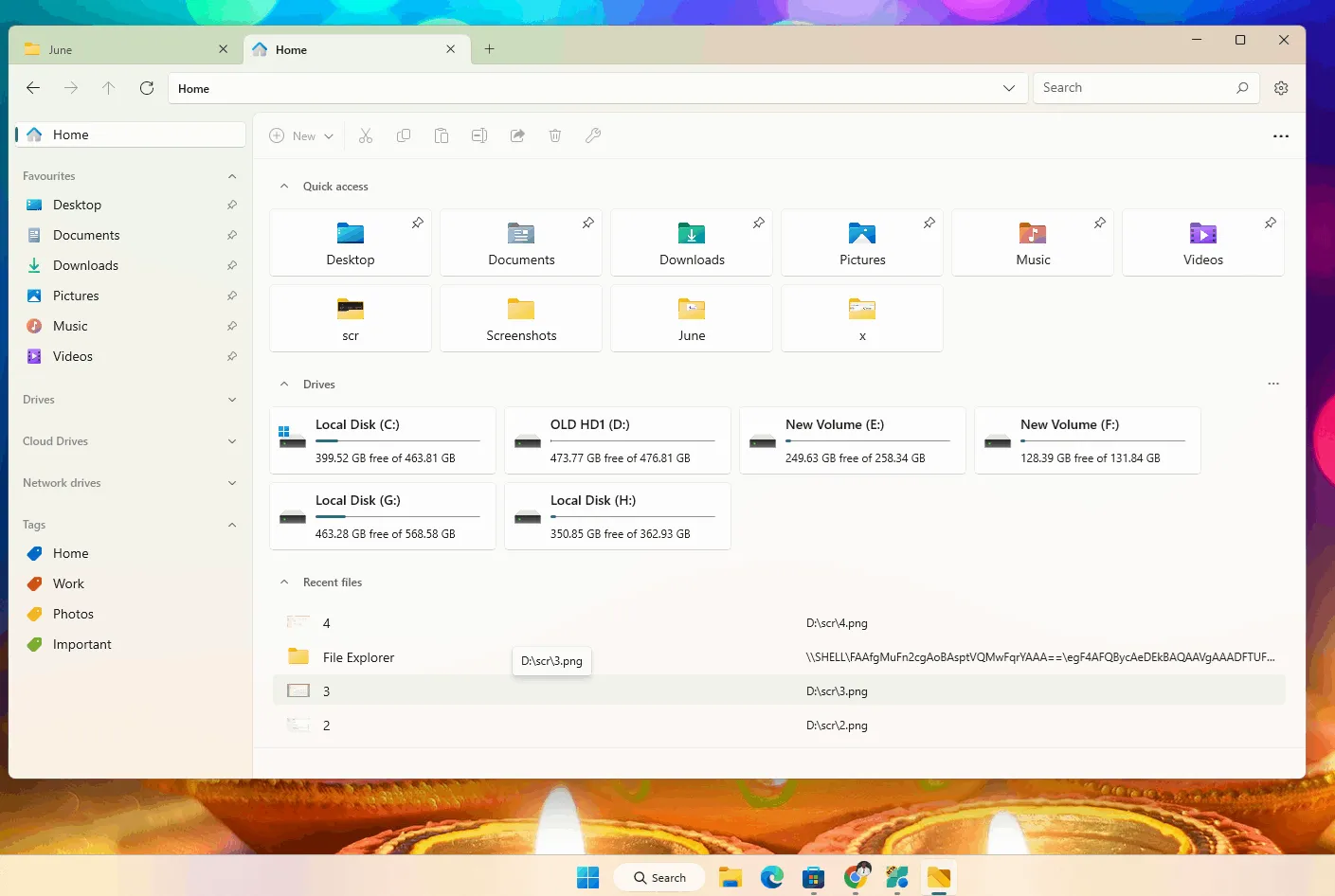1335x896 pixels.
Task: Click the pin icon on the Pictures quick access tile
Action: pos(929,224)
